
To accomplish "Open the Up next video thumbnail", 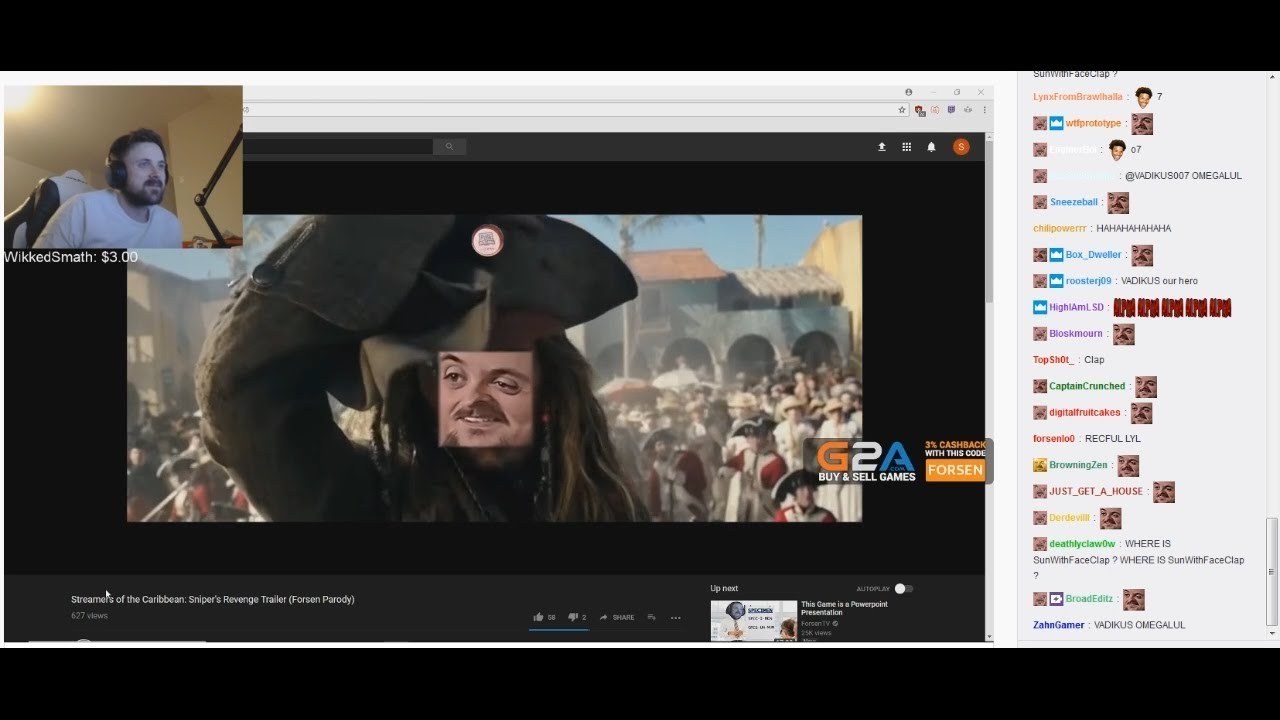I will click(x=753, y=620).
